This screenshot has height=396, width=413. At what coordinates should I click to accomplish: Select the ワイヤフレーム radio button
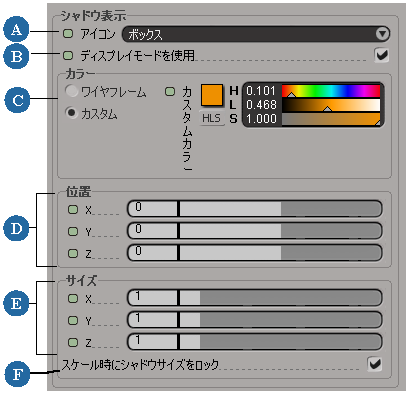(x=71, y=91)
